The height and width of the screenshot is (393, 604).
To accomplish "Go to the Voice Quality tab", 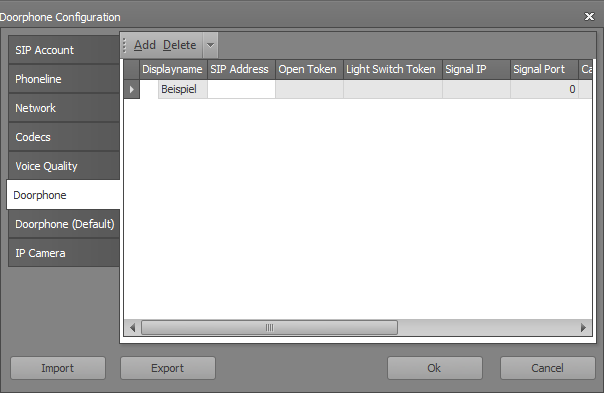I will (64, 166).
